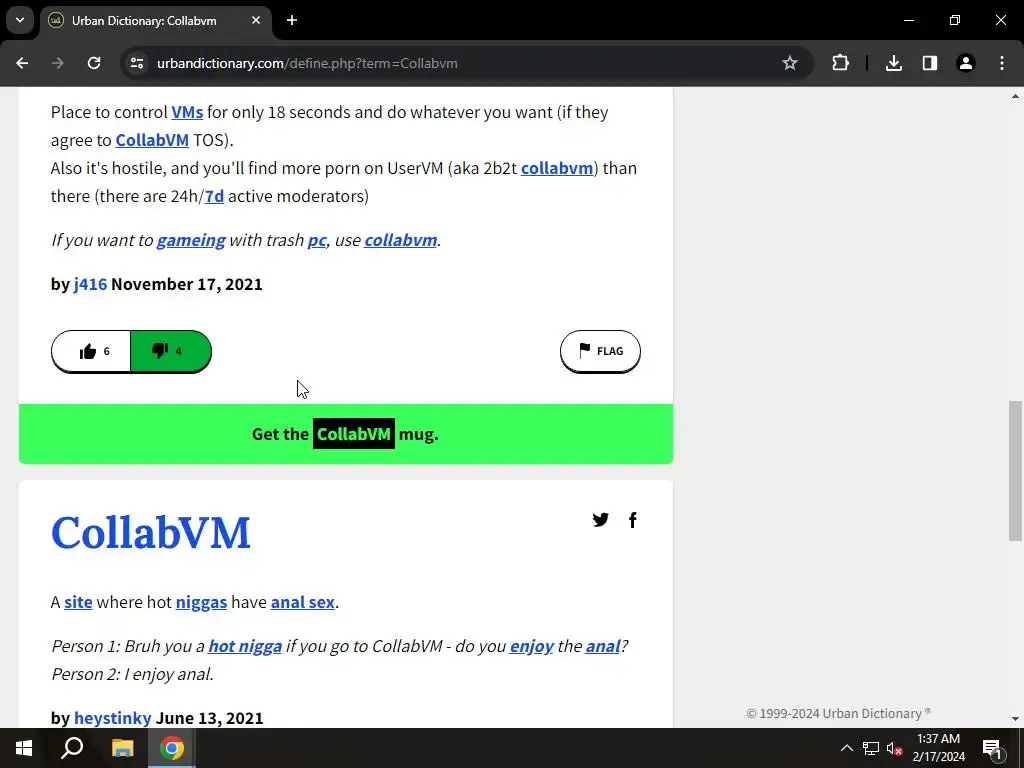Open author j416 profile
Image resolution: width=1024 pixels, height=768 pixels.
[90, 284]
